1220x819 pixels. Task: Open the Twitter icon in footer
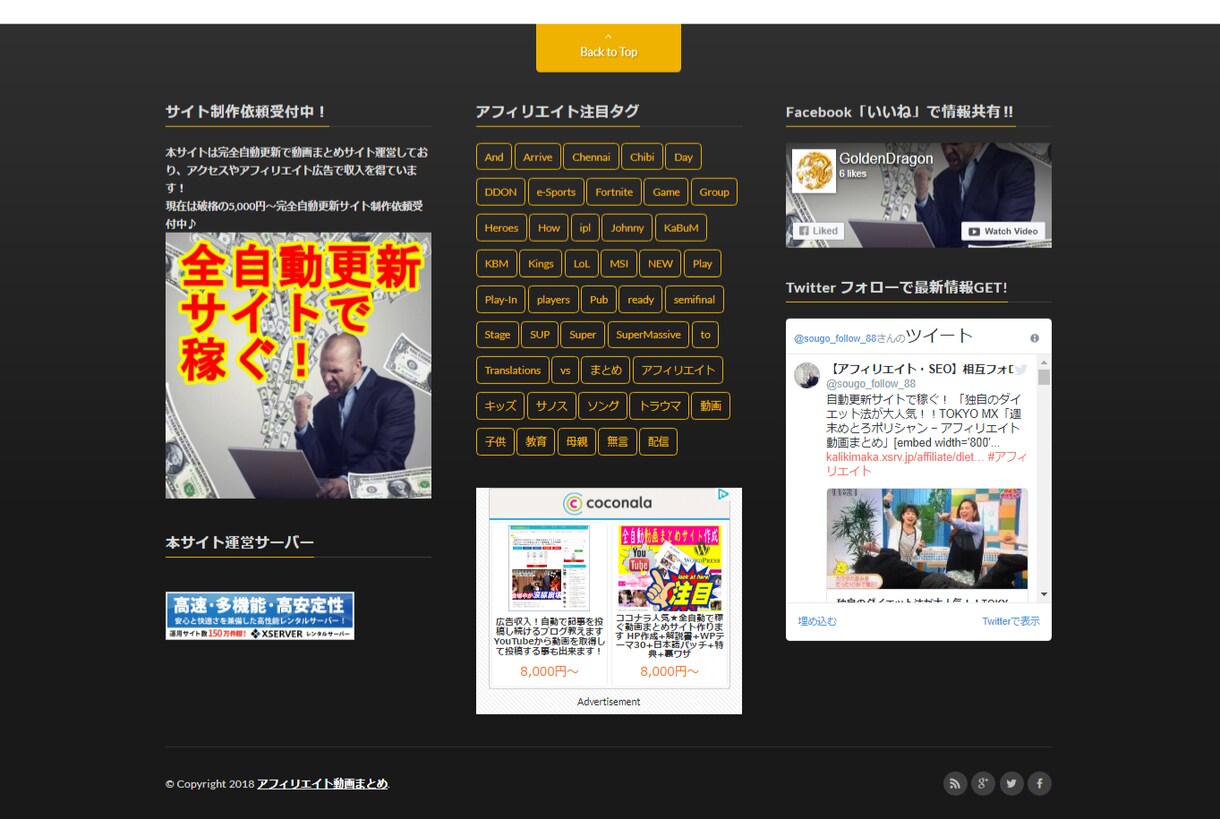point(1011,783)
